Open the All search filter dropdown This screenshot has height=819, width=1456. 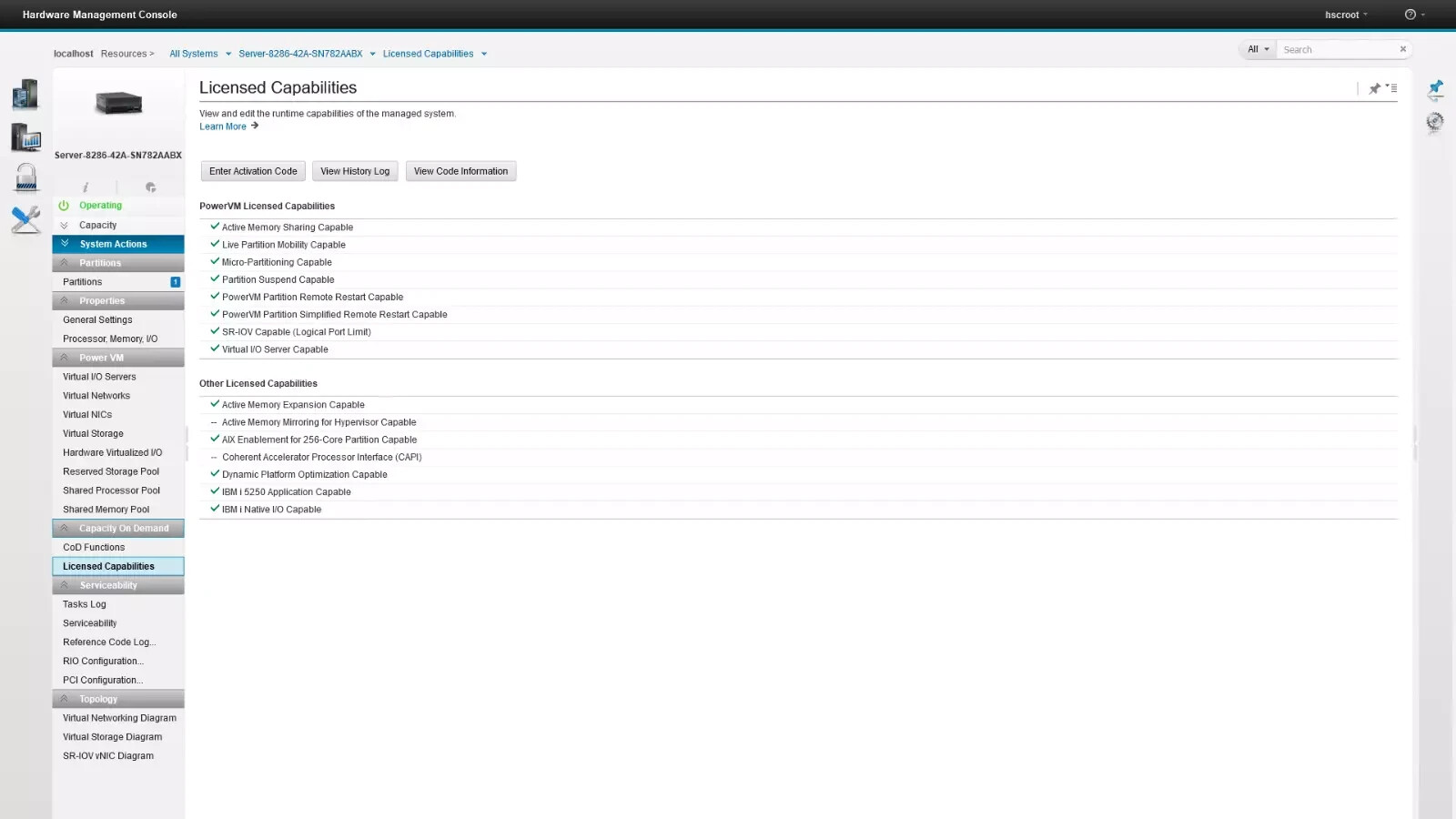(1258, 49)
